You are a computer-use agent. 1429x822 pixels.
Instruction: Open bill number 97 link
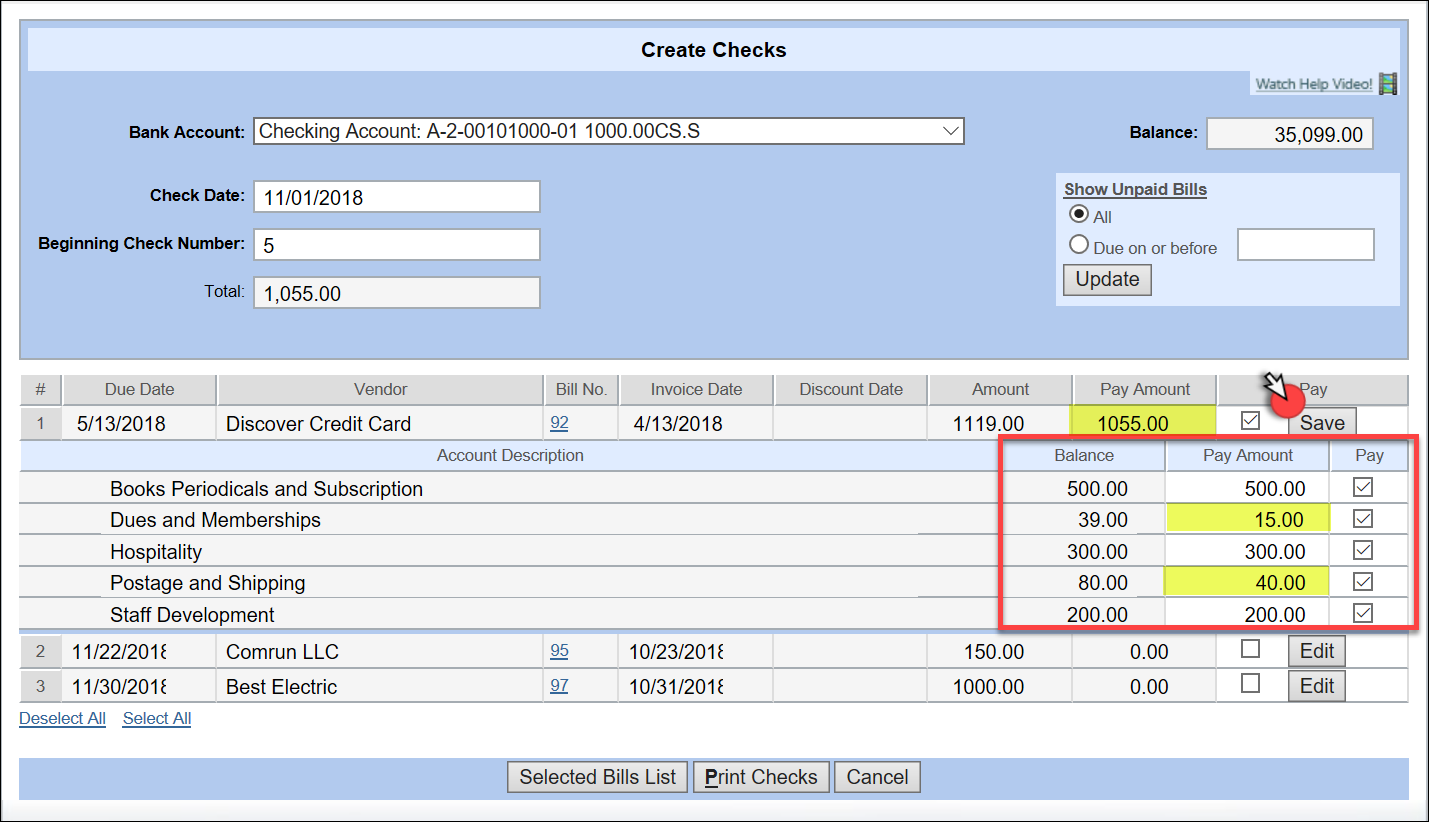559,686
